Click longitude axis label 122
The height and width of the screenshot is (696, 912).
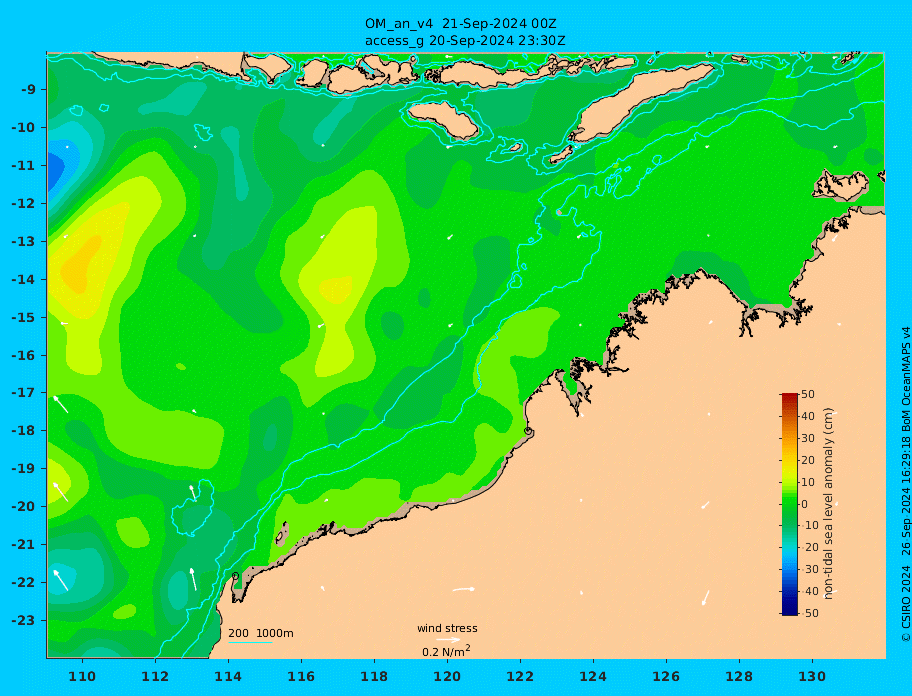[x=520, y=677]
